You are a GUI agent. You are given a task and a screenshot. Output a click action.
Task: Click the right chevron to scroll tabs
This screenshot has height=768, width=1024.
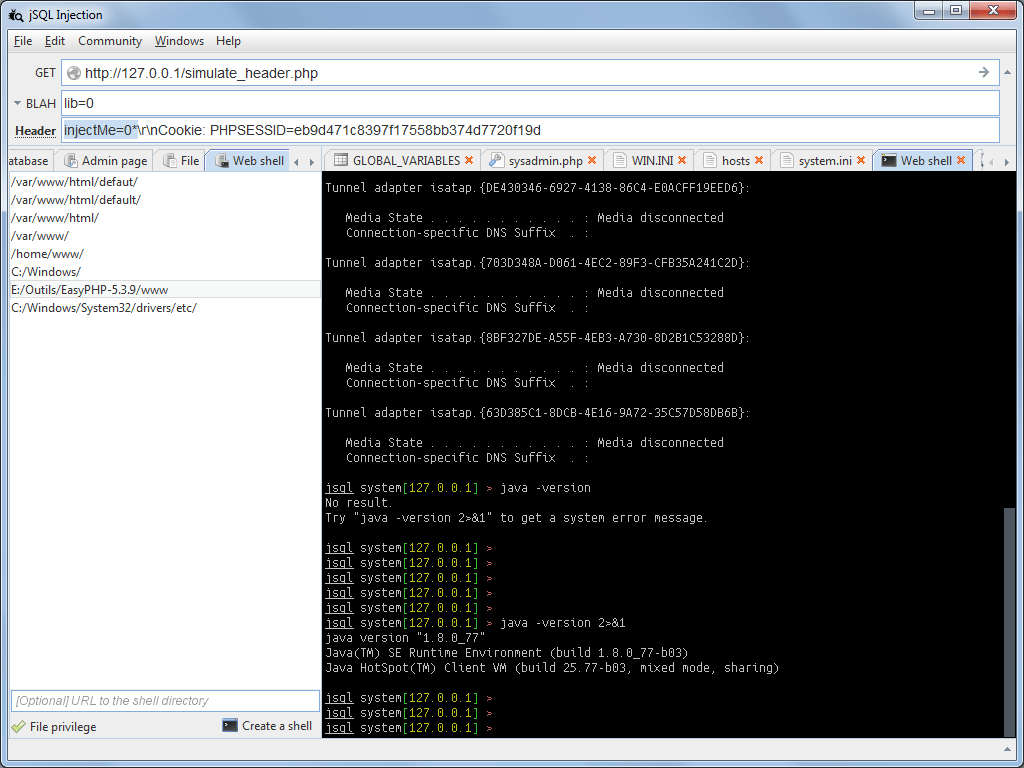[313, 160]
